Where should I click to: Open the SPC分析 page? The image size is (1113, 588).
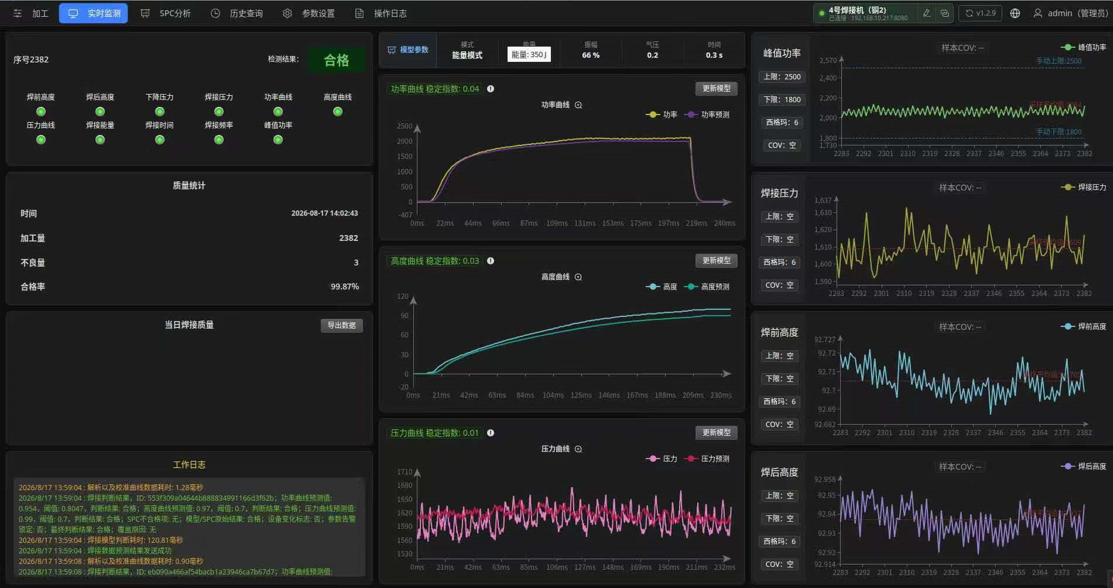pos(165,13)
